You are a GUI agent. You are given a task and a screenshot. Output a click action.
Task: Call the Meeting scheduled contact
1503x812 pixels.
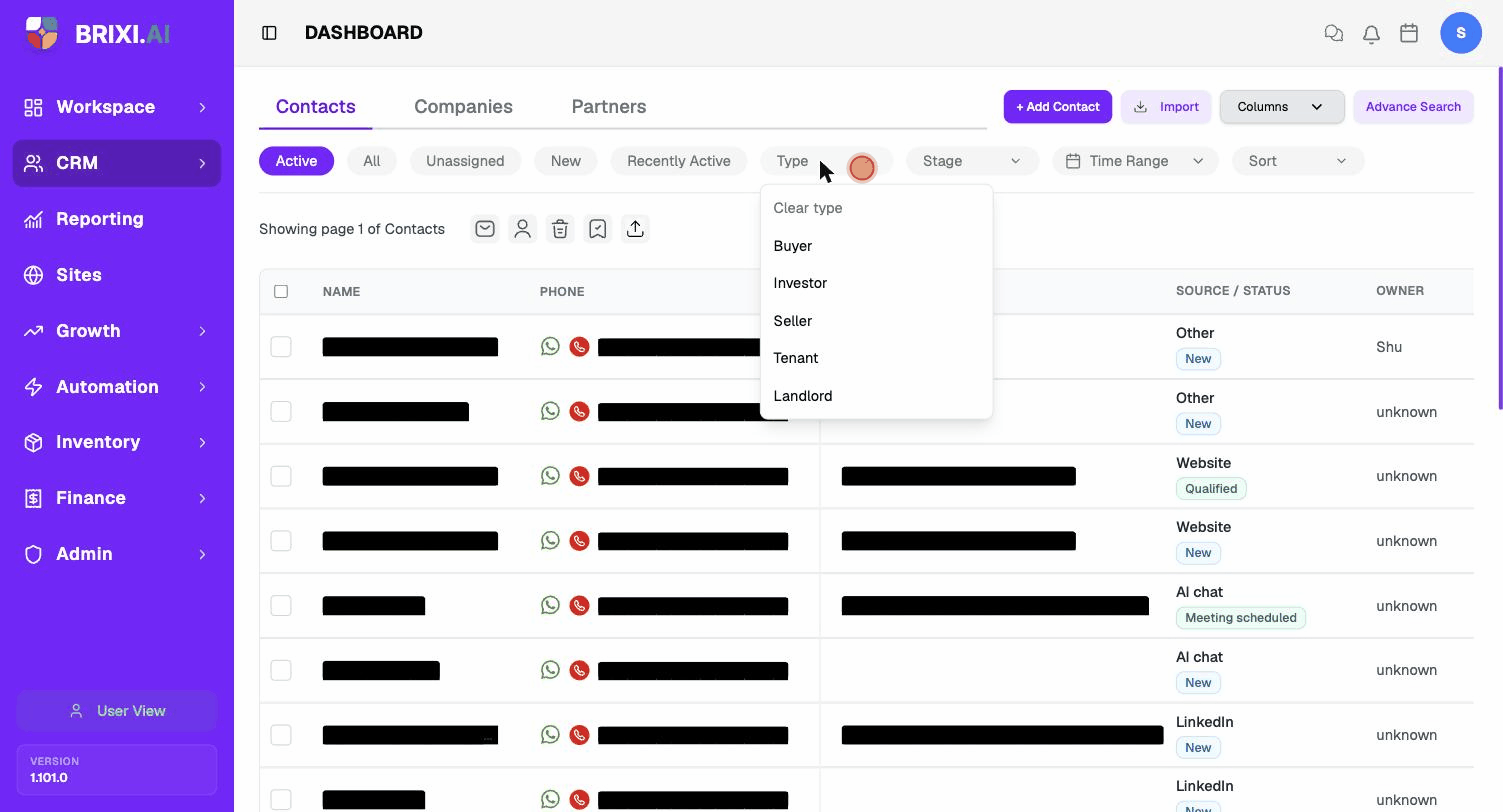(579, 606)
